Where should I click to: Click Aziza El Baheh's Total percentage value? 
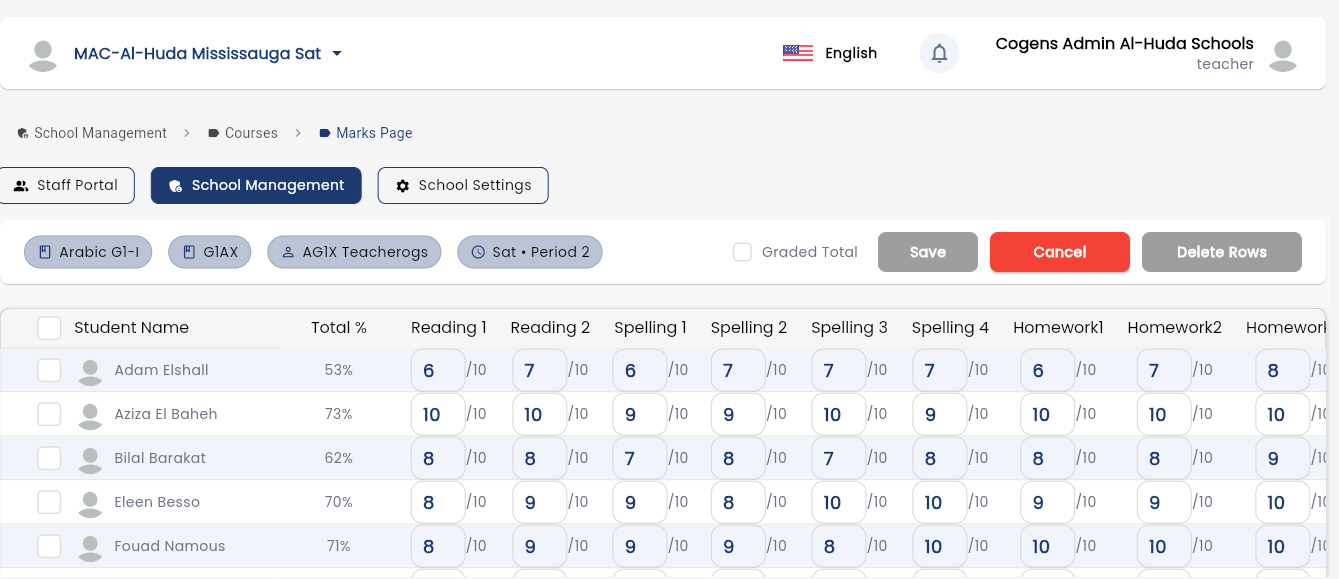point(338,414)
